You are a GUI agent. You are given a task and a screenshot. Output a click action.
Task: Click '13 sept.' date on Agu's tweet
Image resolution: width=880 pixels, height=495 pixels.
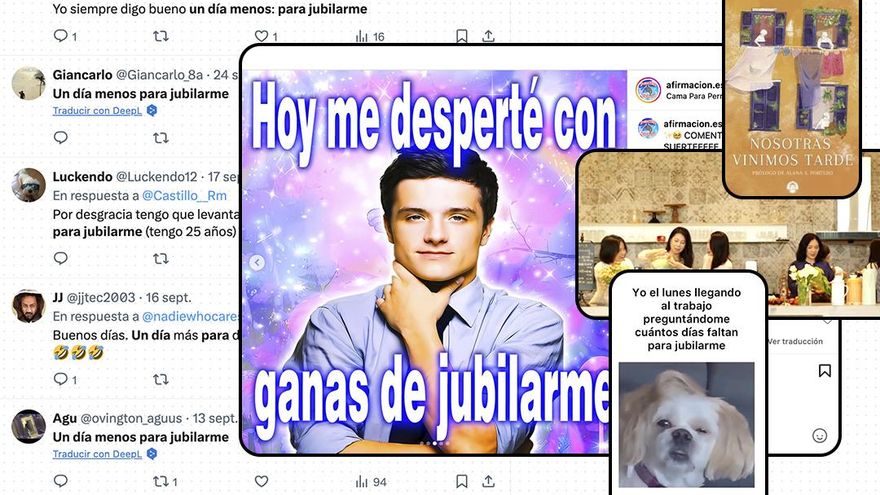pyautogui.click(x=215, y=419)
